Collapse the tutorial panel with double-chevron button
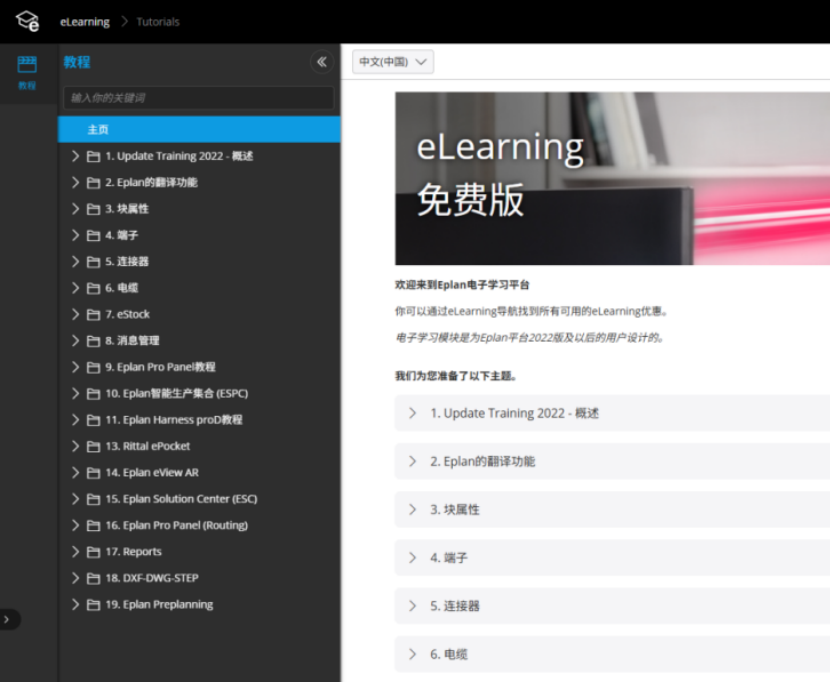Screen dimensions: 830x683 click(322, 62)
